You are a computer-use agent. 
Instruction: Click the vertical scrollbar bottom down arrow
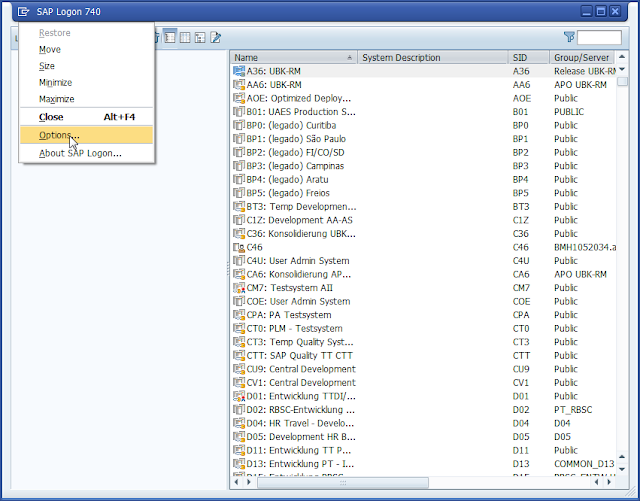coord(622,469)
